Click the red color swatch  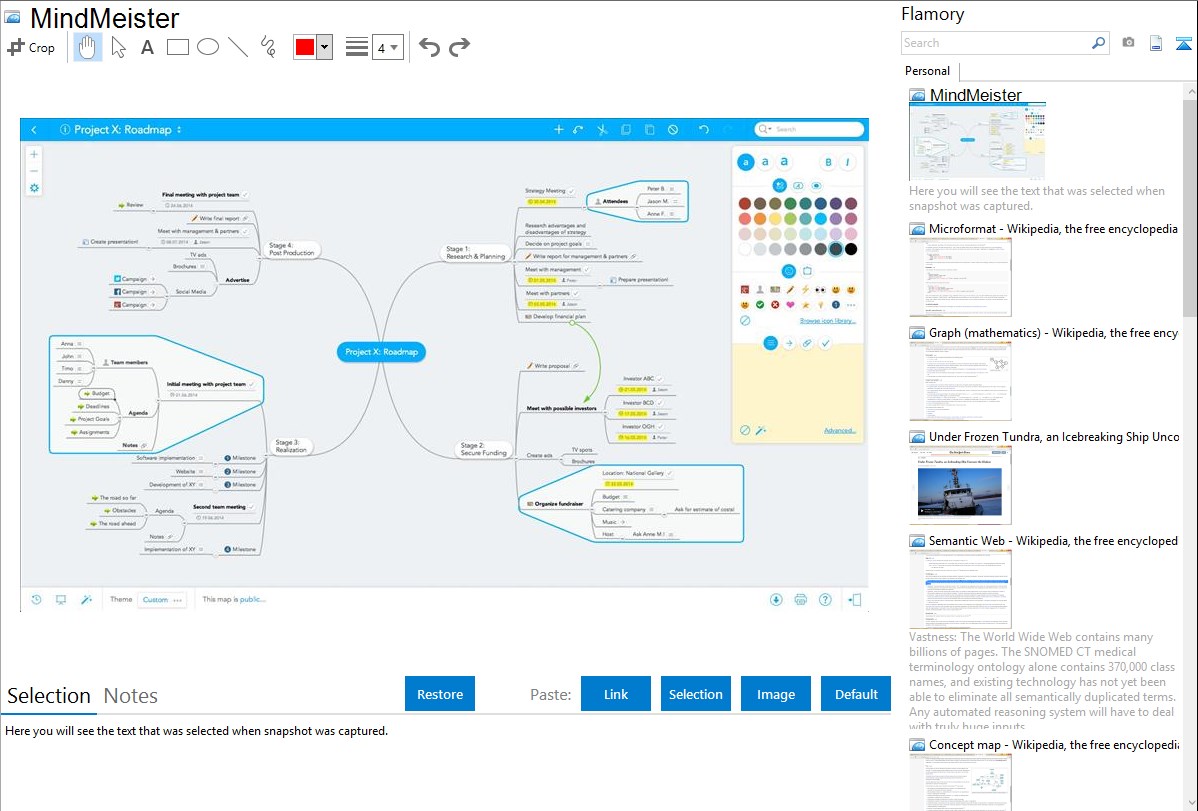tap(304, 47)
